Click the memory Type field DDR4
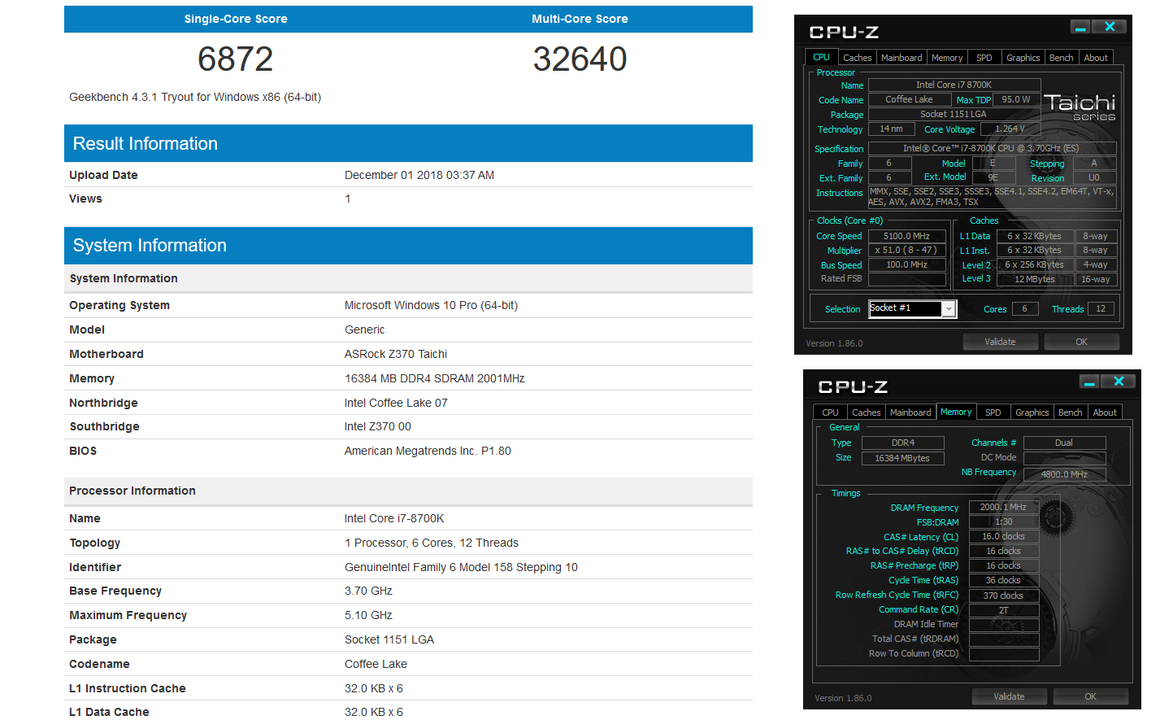 pyautogui.click(x=903, y=443)
